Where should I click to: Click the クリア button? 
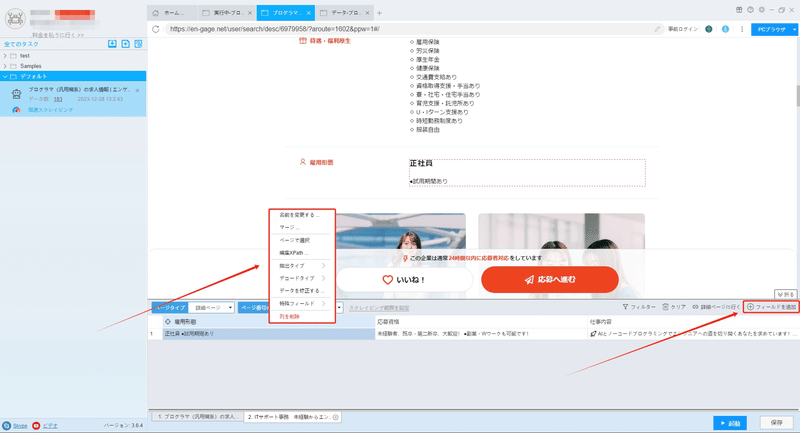click(x=674, y=307)
